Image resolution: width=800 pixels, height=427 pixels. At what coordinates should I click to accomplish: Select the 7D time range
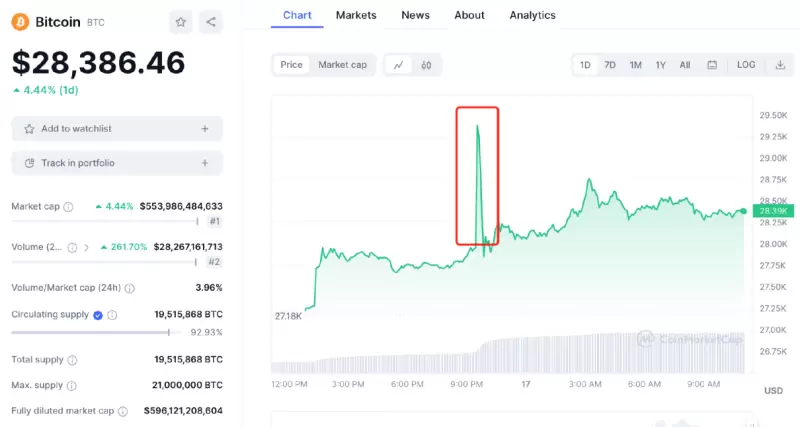point(610,65)
